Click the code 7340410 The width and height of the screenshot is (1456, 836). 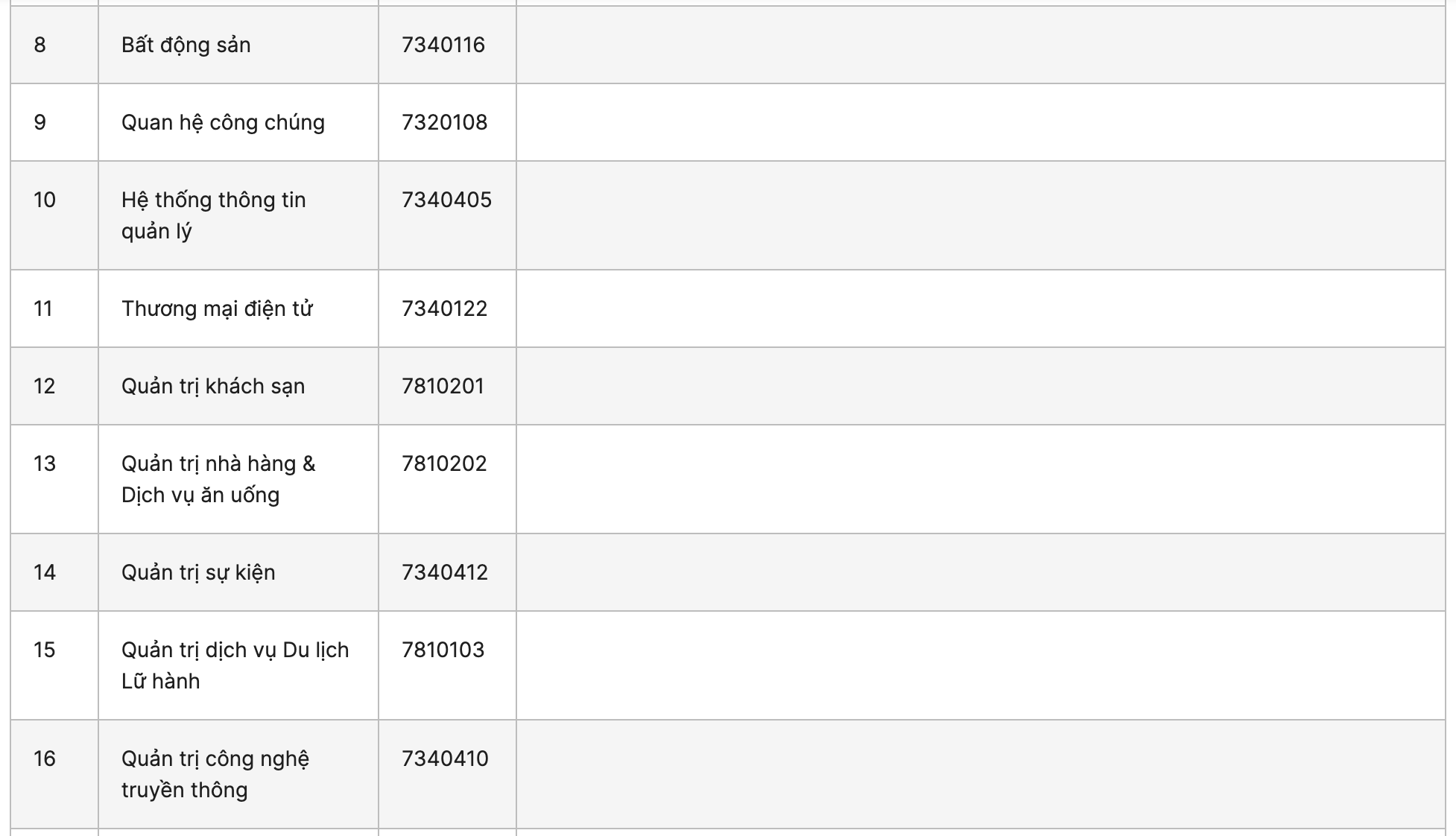445,759
